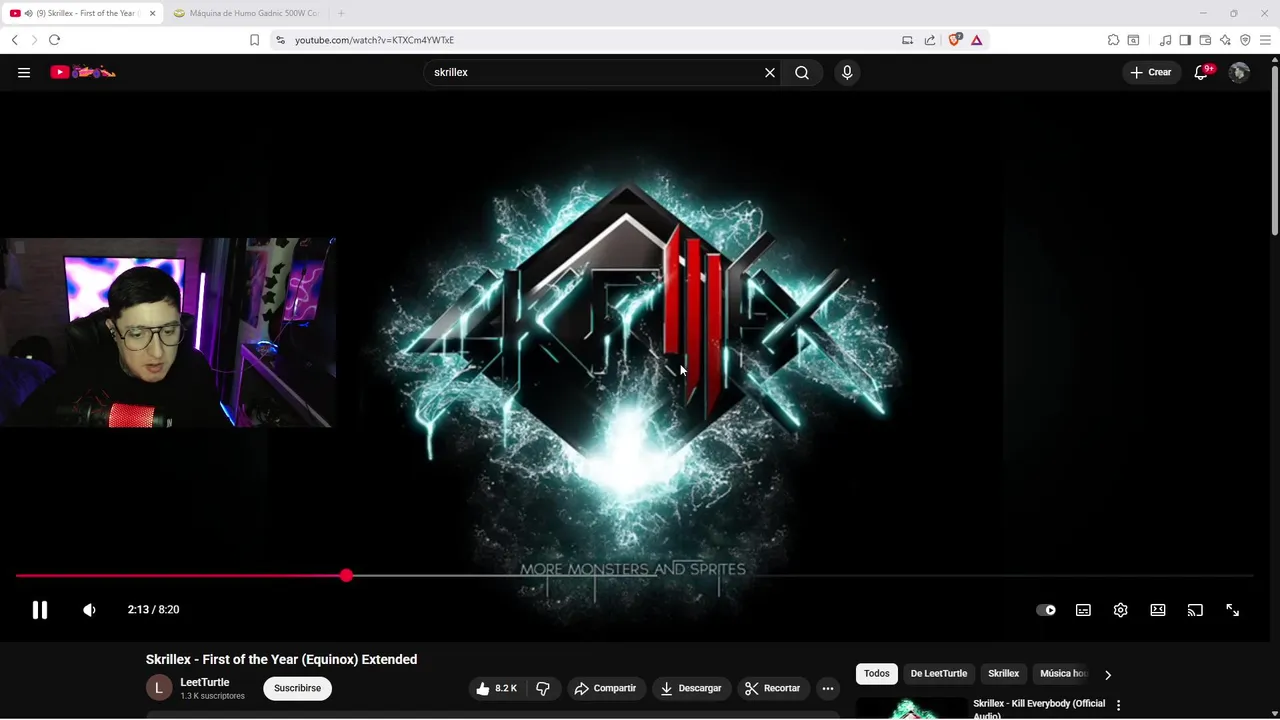The image size is (1280, 720).
Task: Open Leo AI sparkle icon
Action: coord(1225,40)
